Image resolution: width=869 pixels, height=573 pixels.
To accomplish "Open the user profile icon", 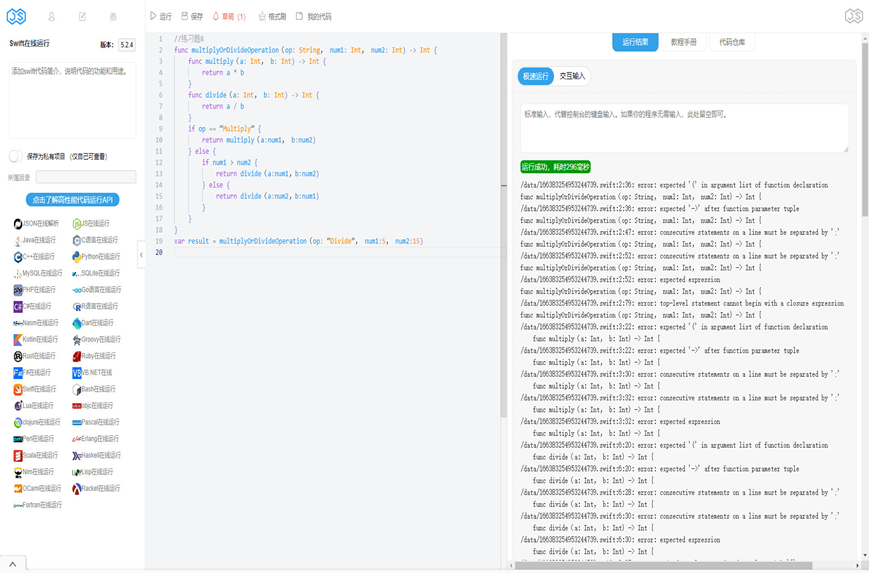I will point(52,17).
